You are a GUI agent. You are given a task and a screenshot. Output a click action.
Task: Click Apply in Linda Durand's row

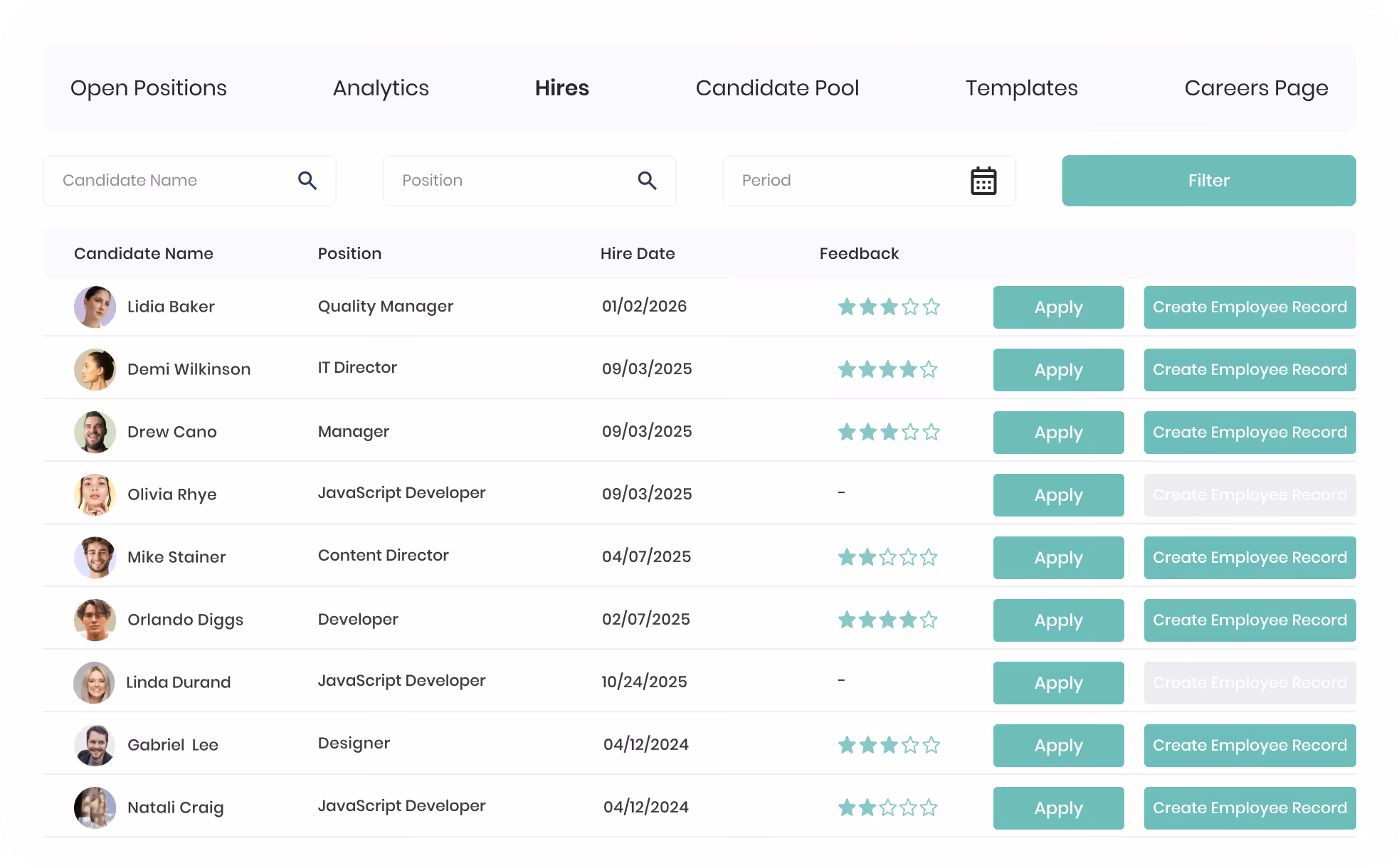(x=1058, y=683)
